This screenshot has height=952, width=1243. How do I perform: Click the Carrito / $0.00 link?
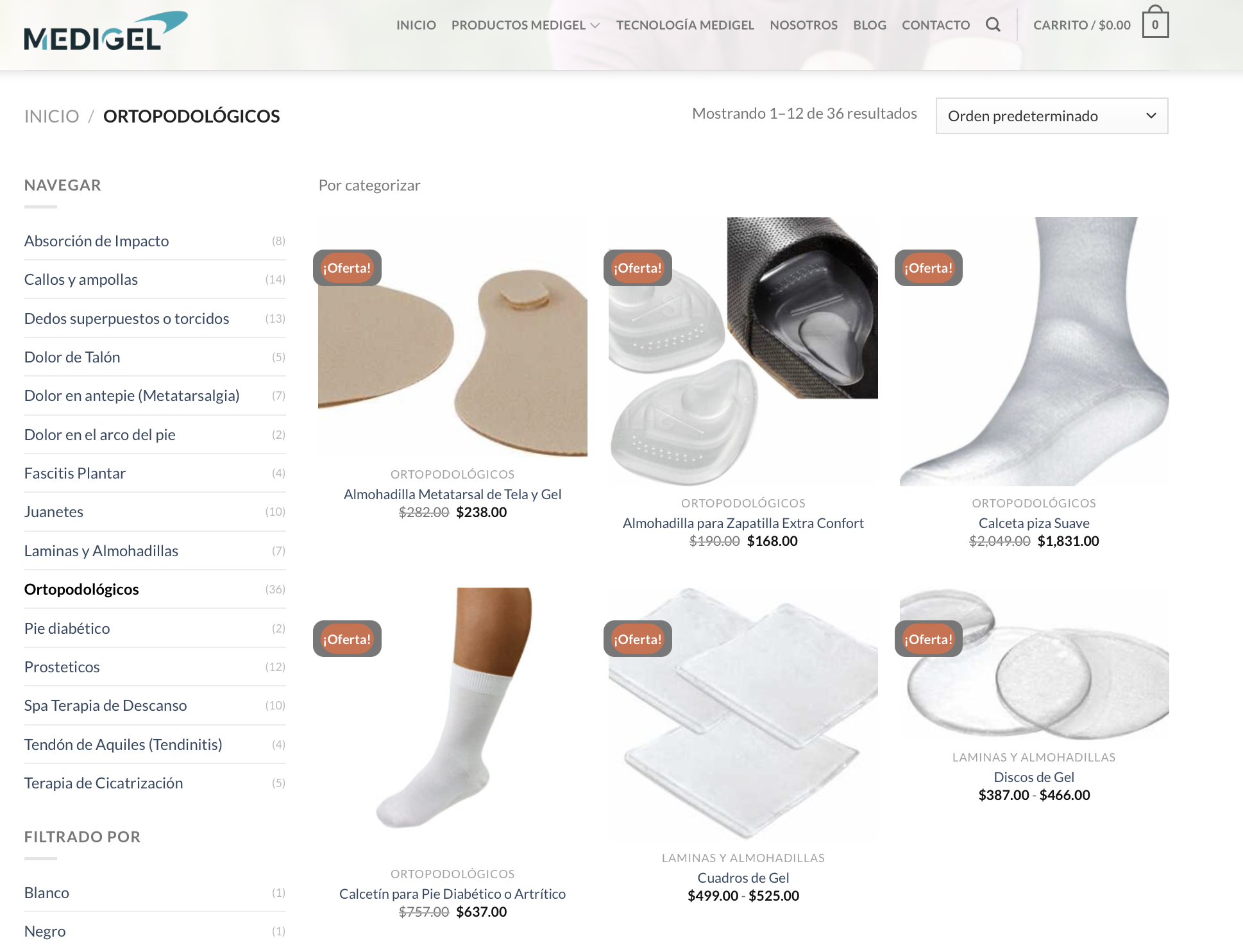pos(1082,25)
